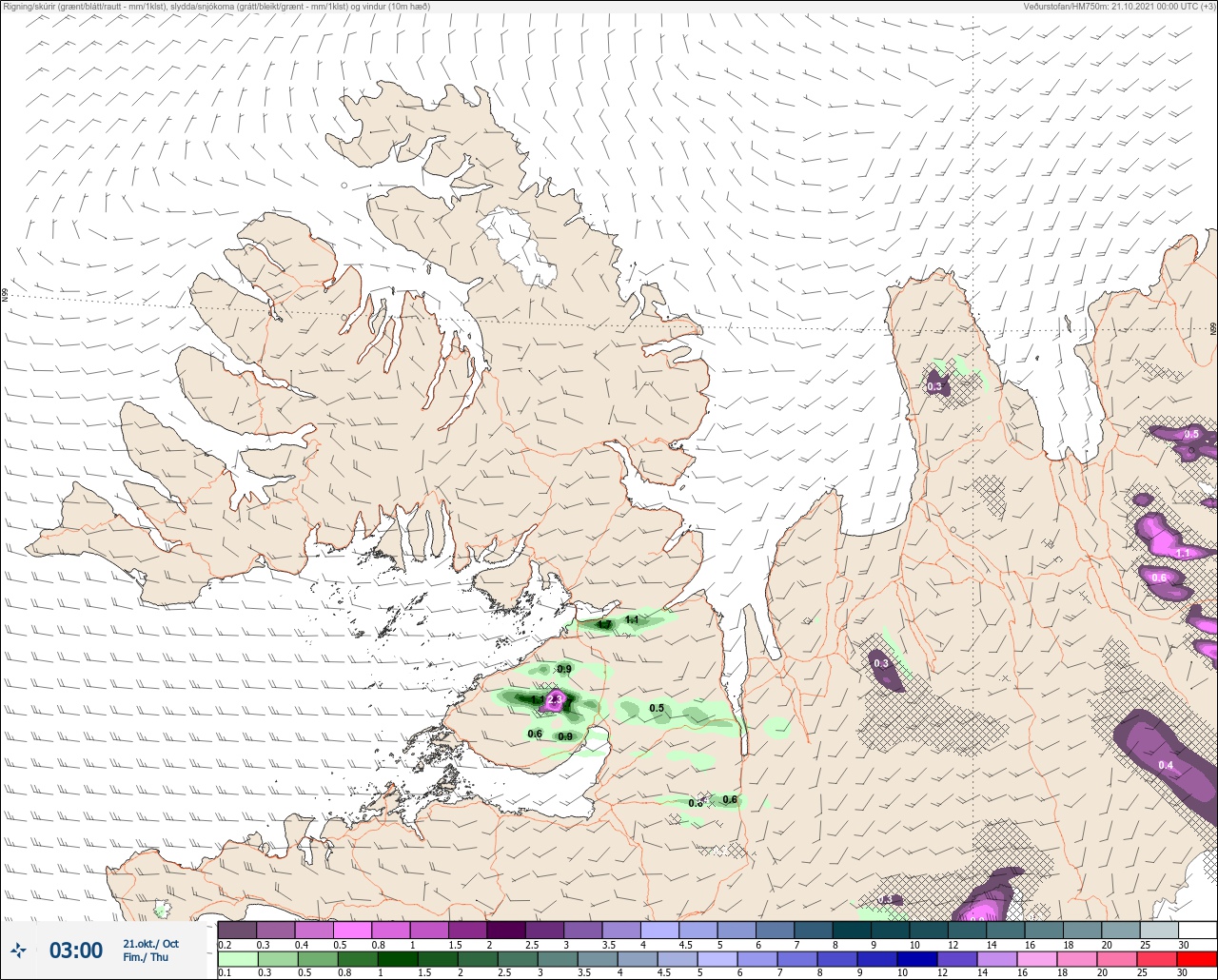This screenshot has height=980, width=1218.
Task: Click the 0.4 value on large purple patch
Action: [1166, 766]
